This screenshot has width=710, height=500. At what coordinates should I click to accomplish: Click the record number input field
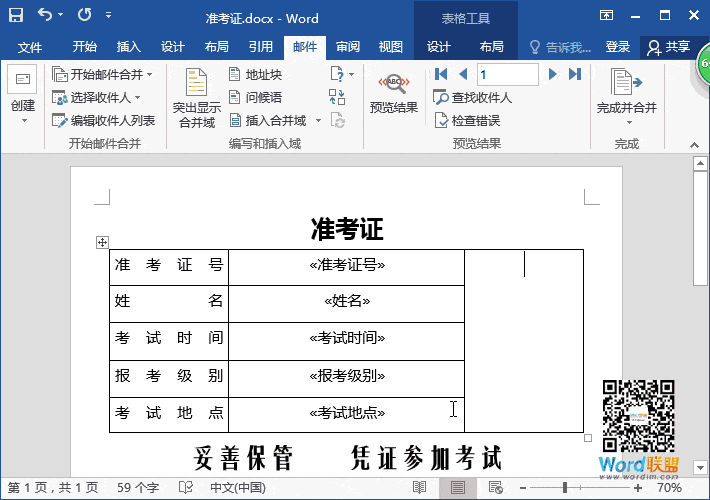[507, 74]
